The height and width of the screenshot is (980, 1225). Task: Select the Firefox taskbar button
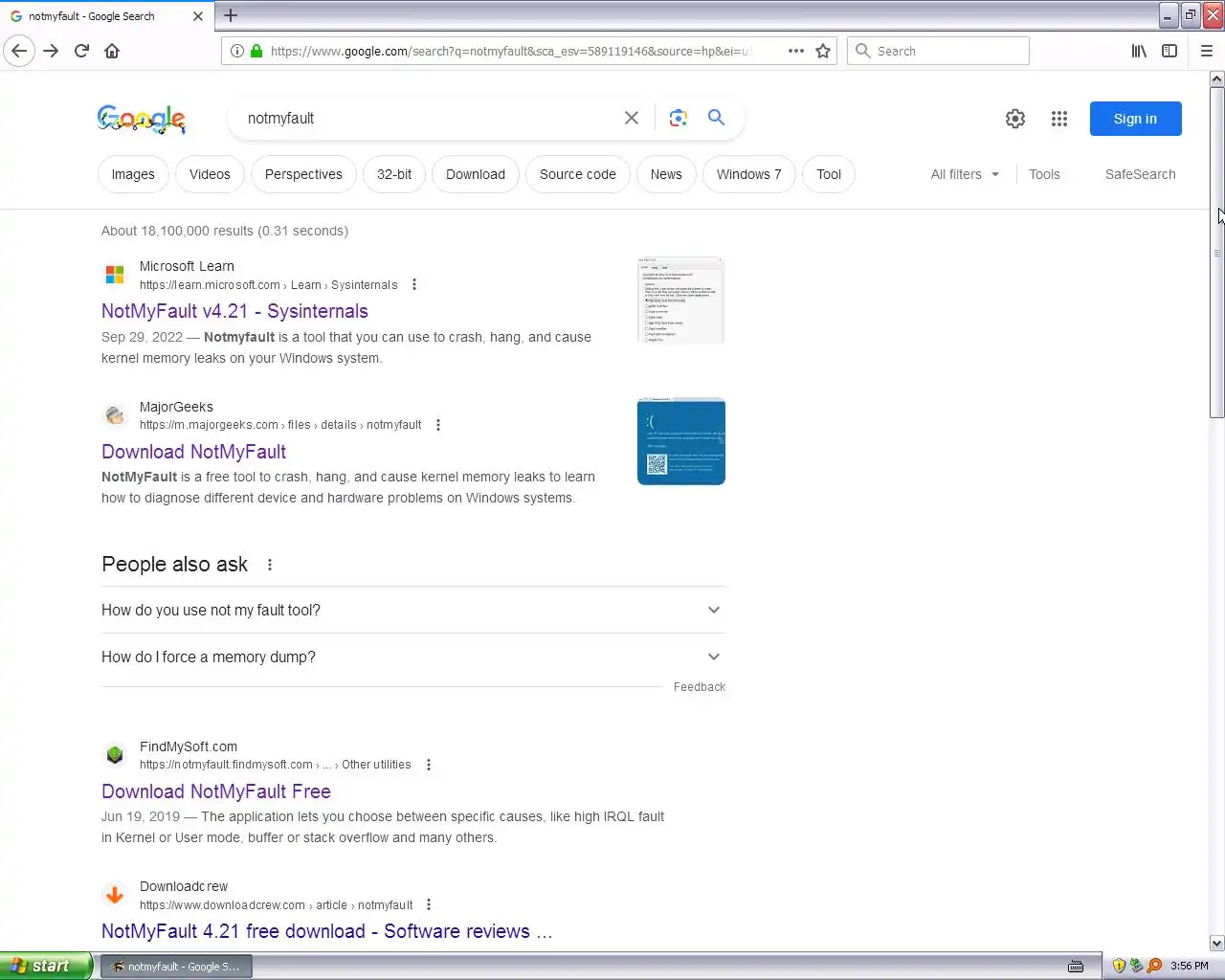pos(176,967)
